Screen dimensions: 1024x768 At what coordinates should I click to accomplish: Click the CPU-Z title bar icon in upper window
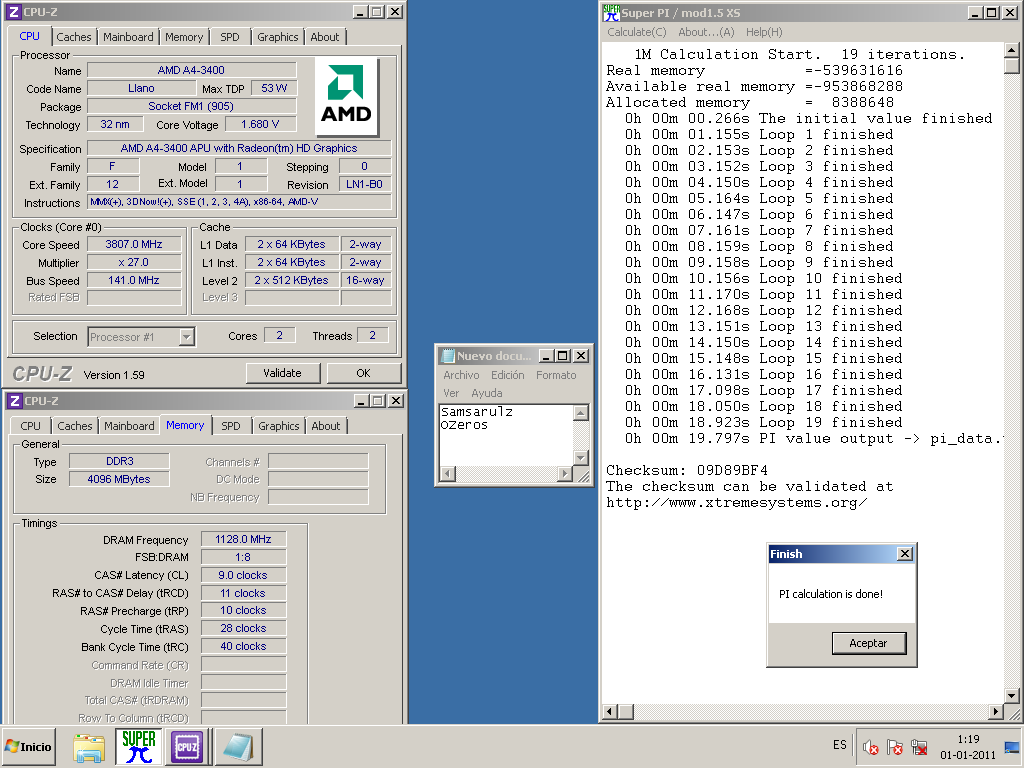14,12
